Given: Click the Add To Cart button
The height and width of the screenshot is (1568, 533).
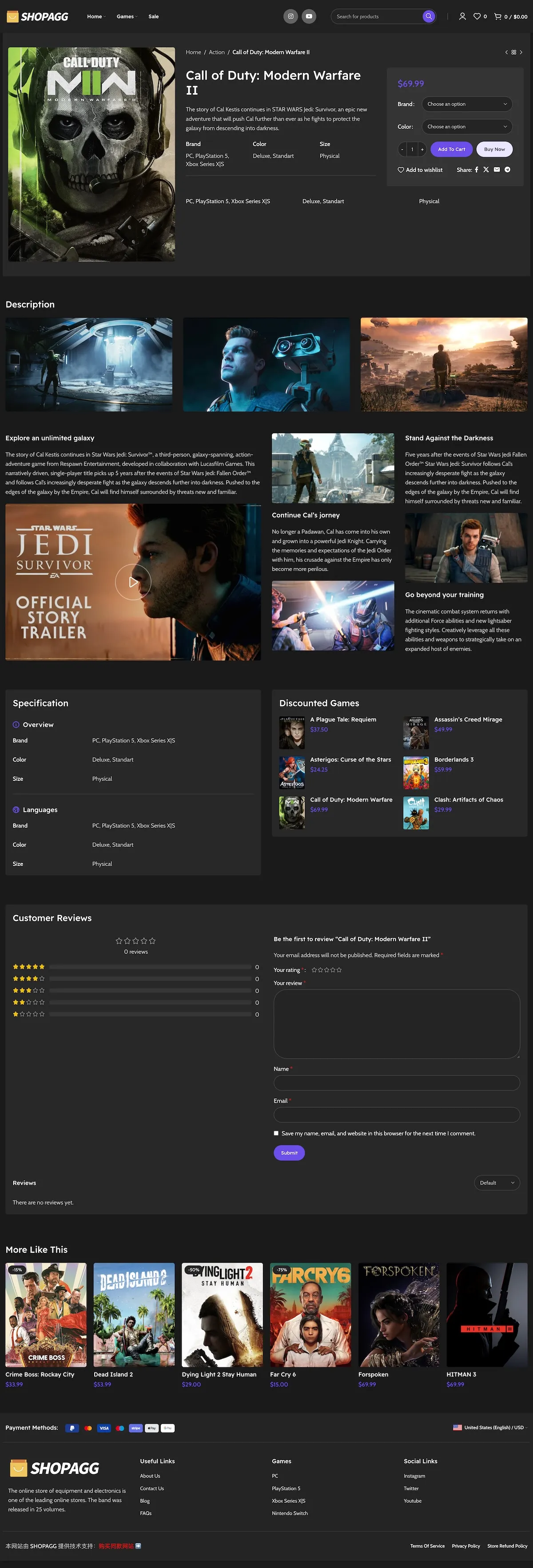Looking at the screenshot, I should (x=451, y=149).
